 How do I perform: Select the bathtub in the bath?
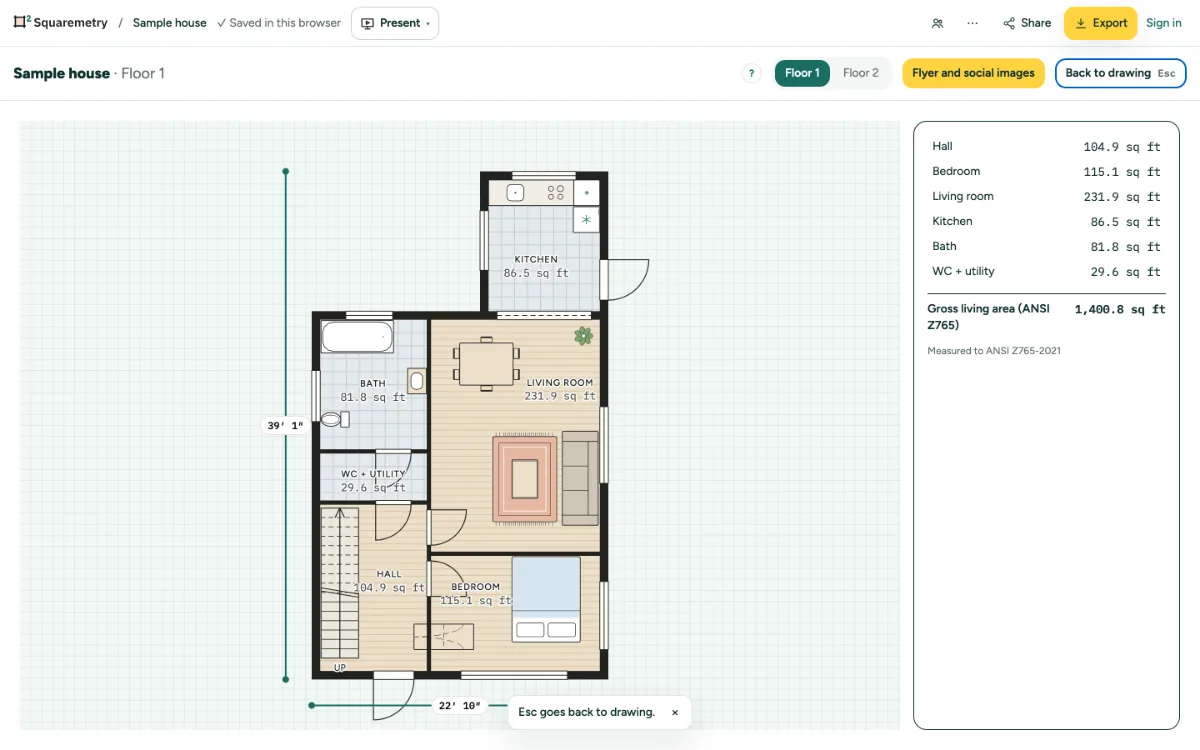click(x=356, y=337)
